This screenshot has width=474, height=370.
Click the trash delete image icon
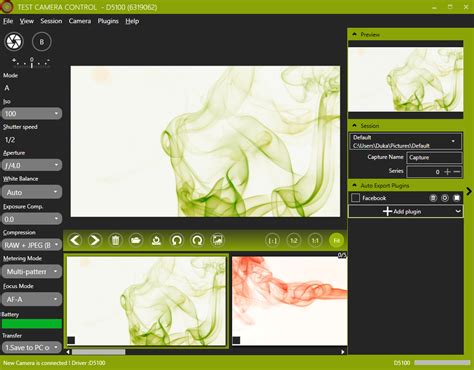pos(115,240)
